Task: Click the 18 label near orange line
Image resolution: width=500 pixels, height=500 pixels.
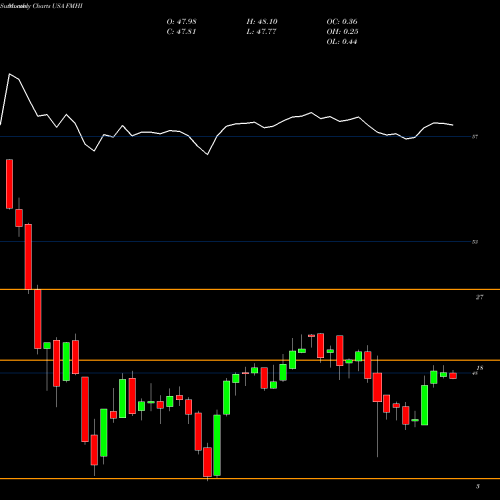Action: point(480,368)
